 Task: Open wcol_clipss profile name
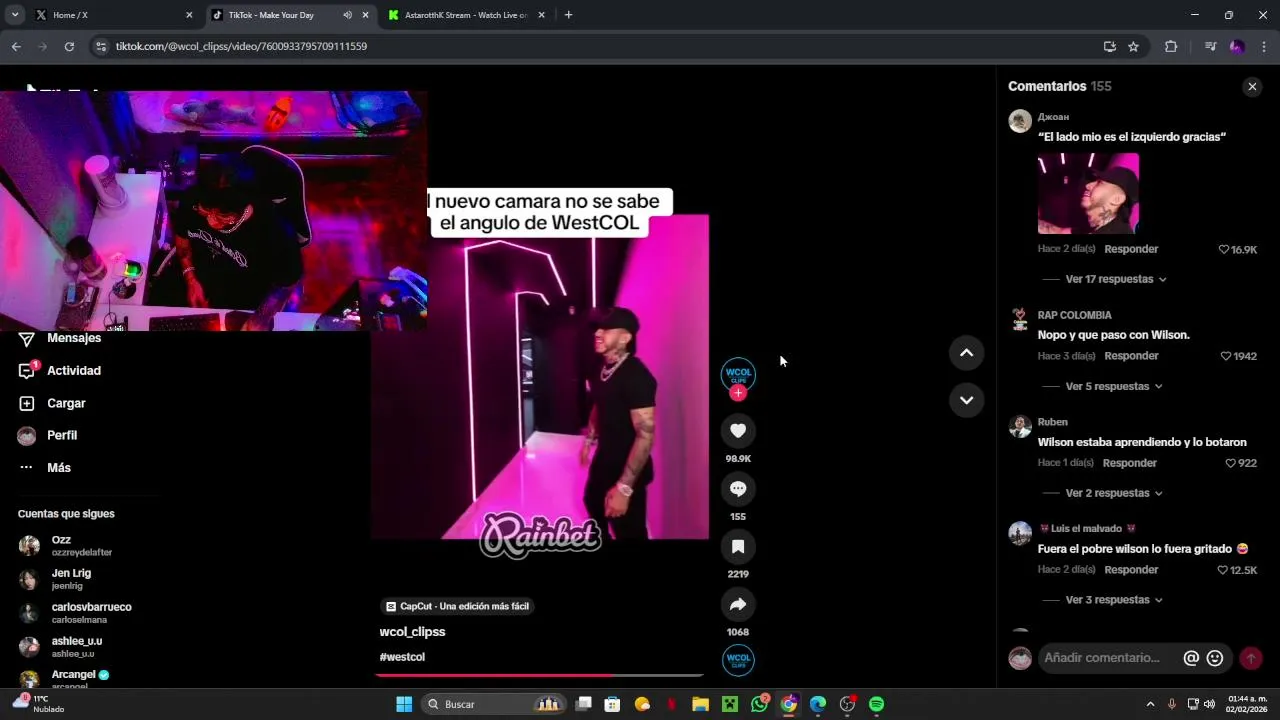point(412,632)
